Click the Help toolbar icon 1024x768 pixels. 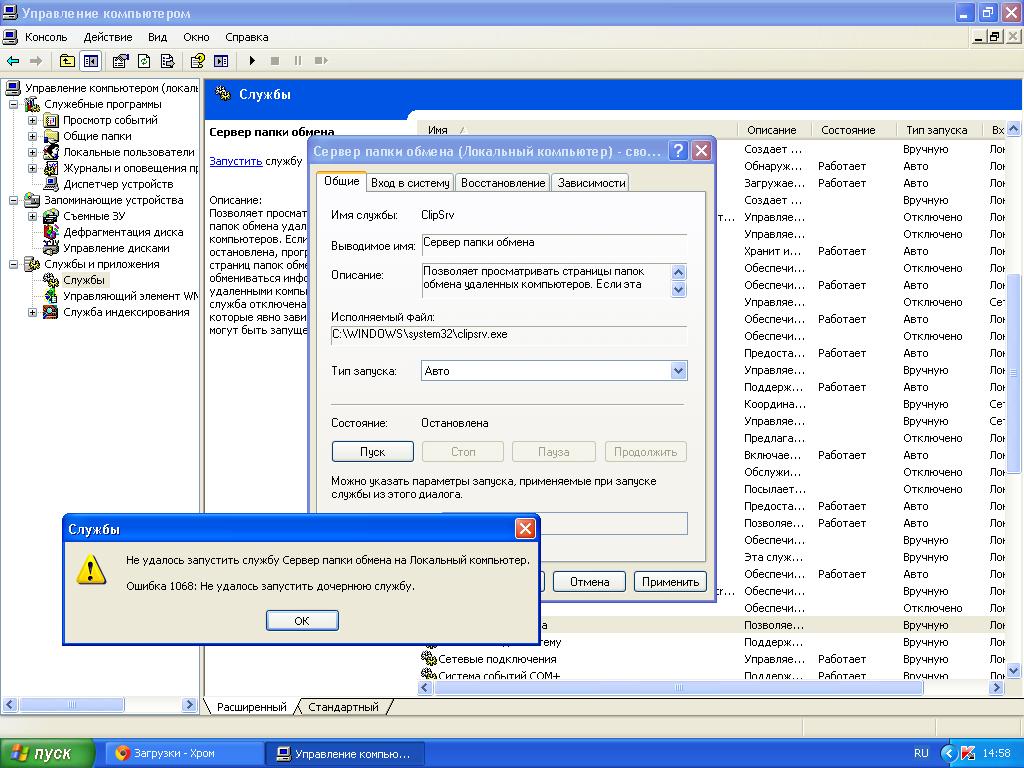[x=197, y=61]
